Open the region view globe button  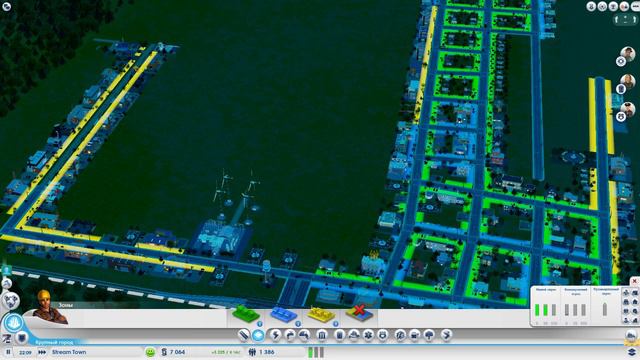(11, 301)
